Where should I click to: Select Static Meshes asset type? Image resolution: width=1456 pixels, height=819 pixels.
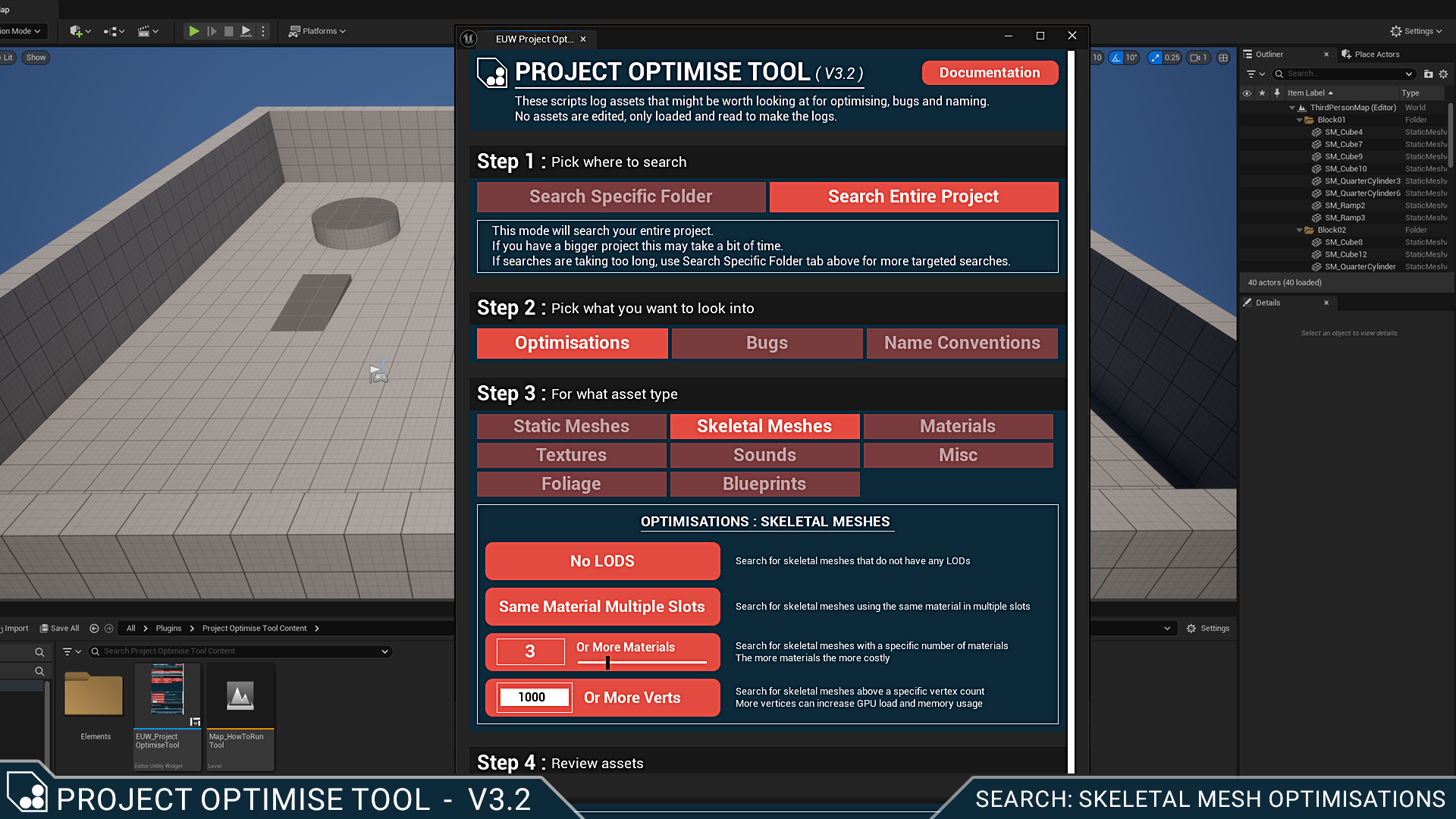click(x=571, y=426)
